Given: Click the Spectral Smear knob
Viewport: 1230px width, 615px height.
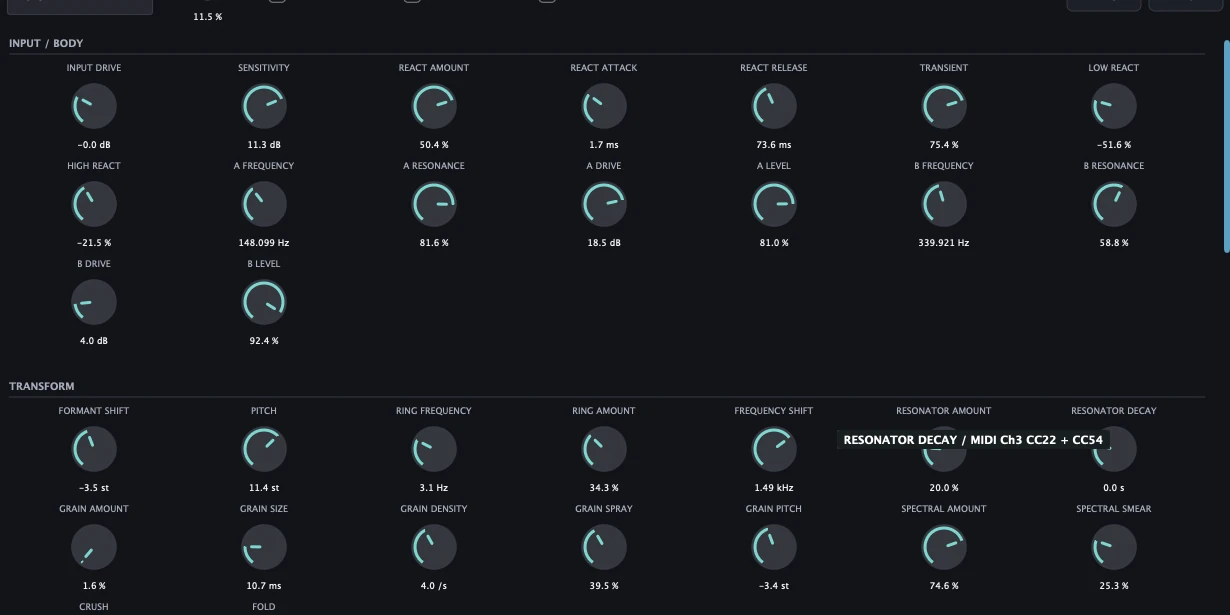Looking at the screenshot, I should [x=1114, y=547].
